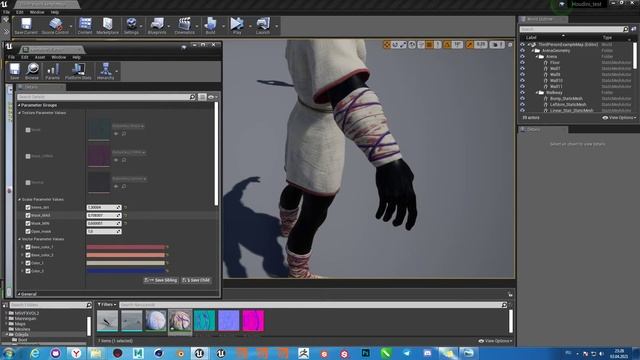Open Base_color_1 red color swatch
This screenshot has height=360, width=640.
pyautogui.click(x=125, y=247)
